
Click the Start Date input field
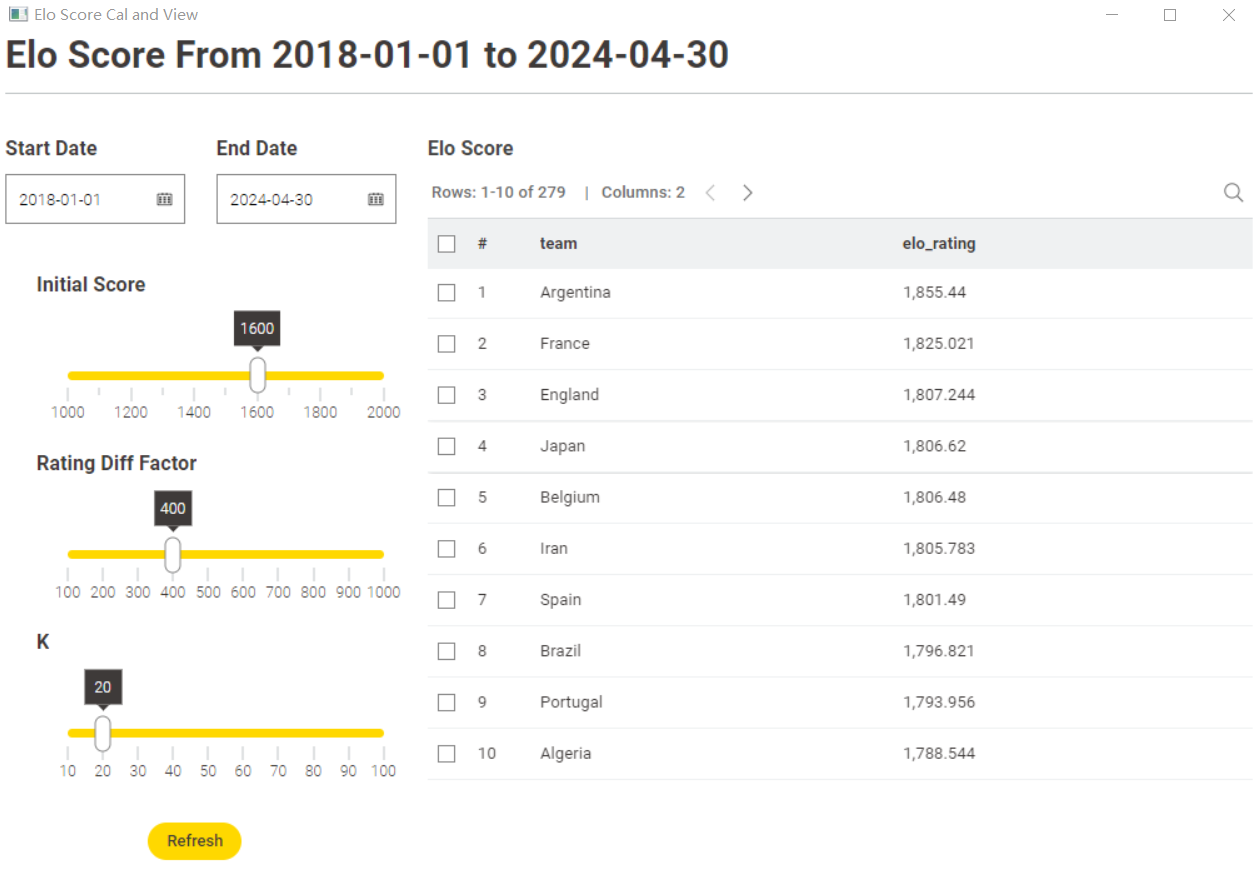coord(95,199)
